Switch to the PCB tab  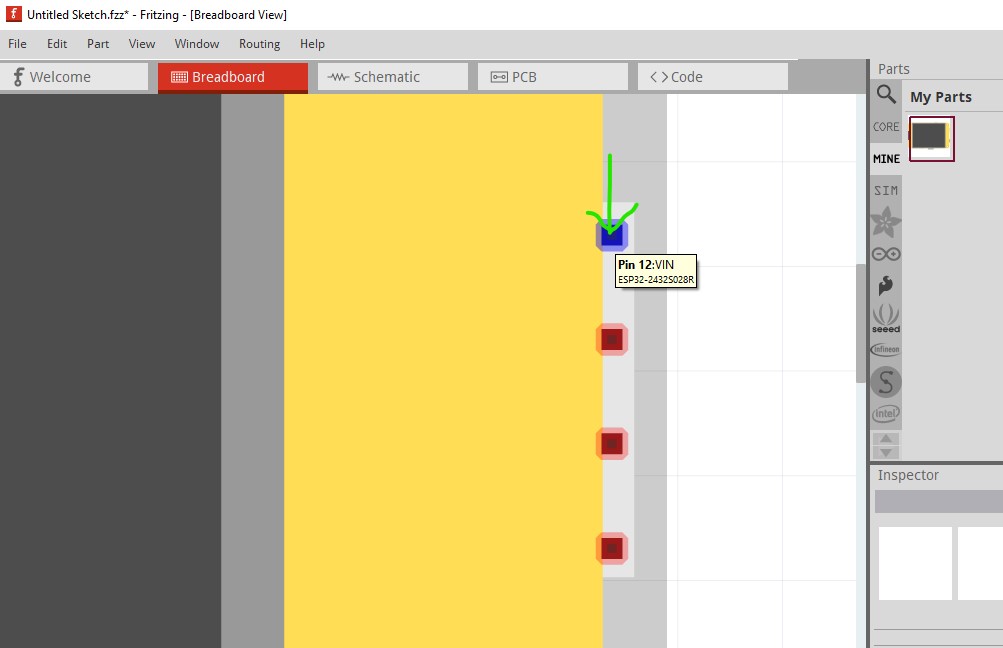pyautogui.click(x=552, y=77)
